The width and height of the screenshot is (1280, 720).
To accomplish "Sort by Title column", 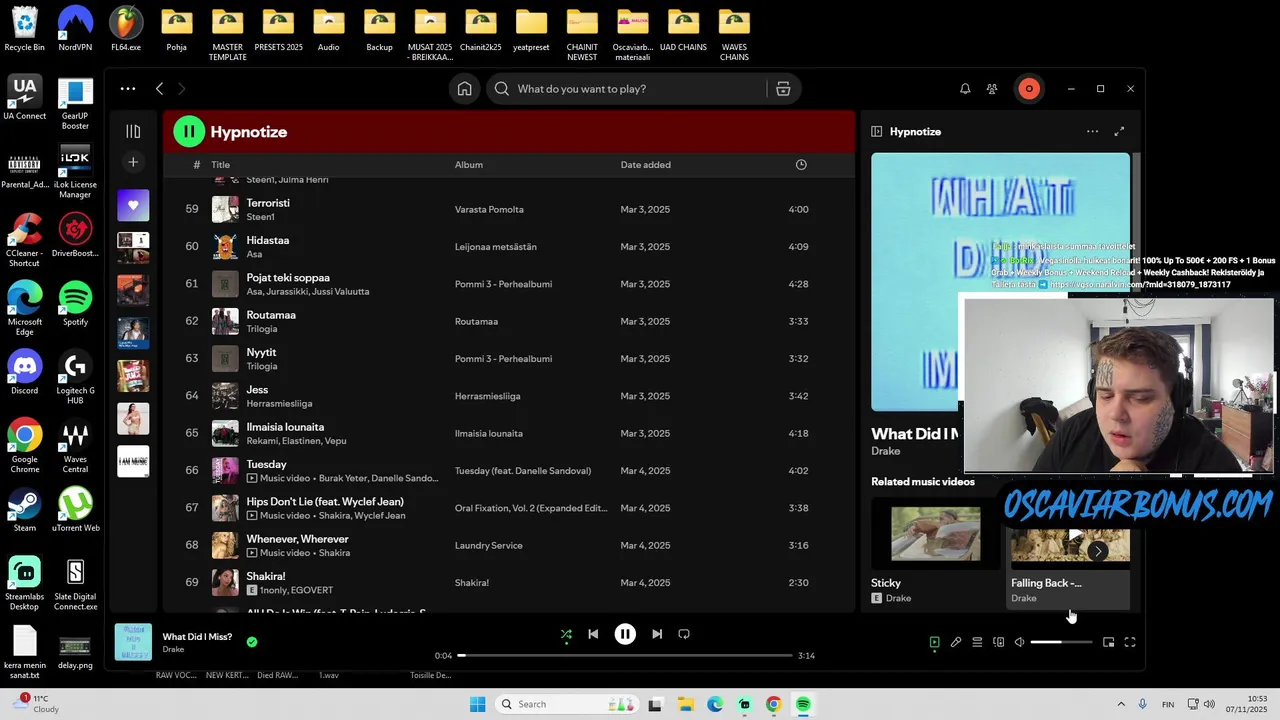I will (221, 165).
